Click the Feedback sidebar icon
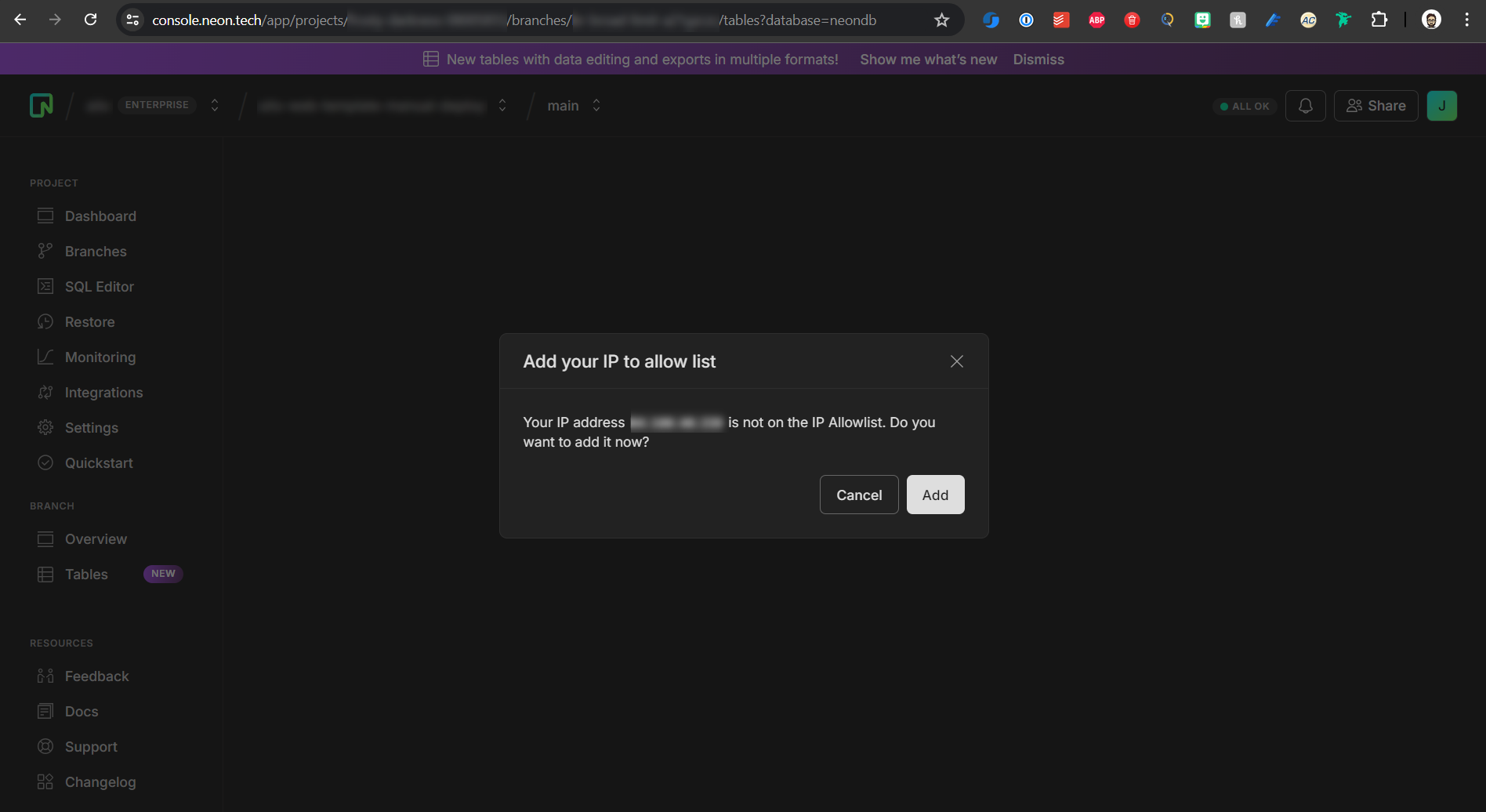 [x=45, y=676]
